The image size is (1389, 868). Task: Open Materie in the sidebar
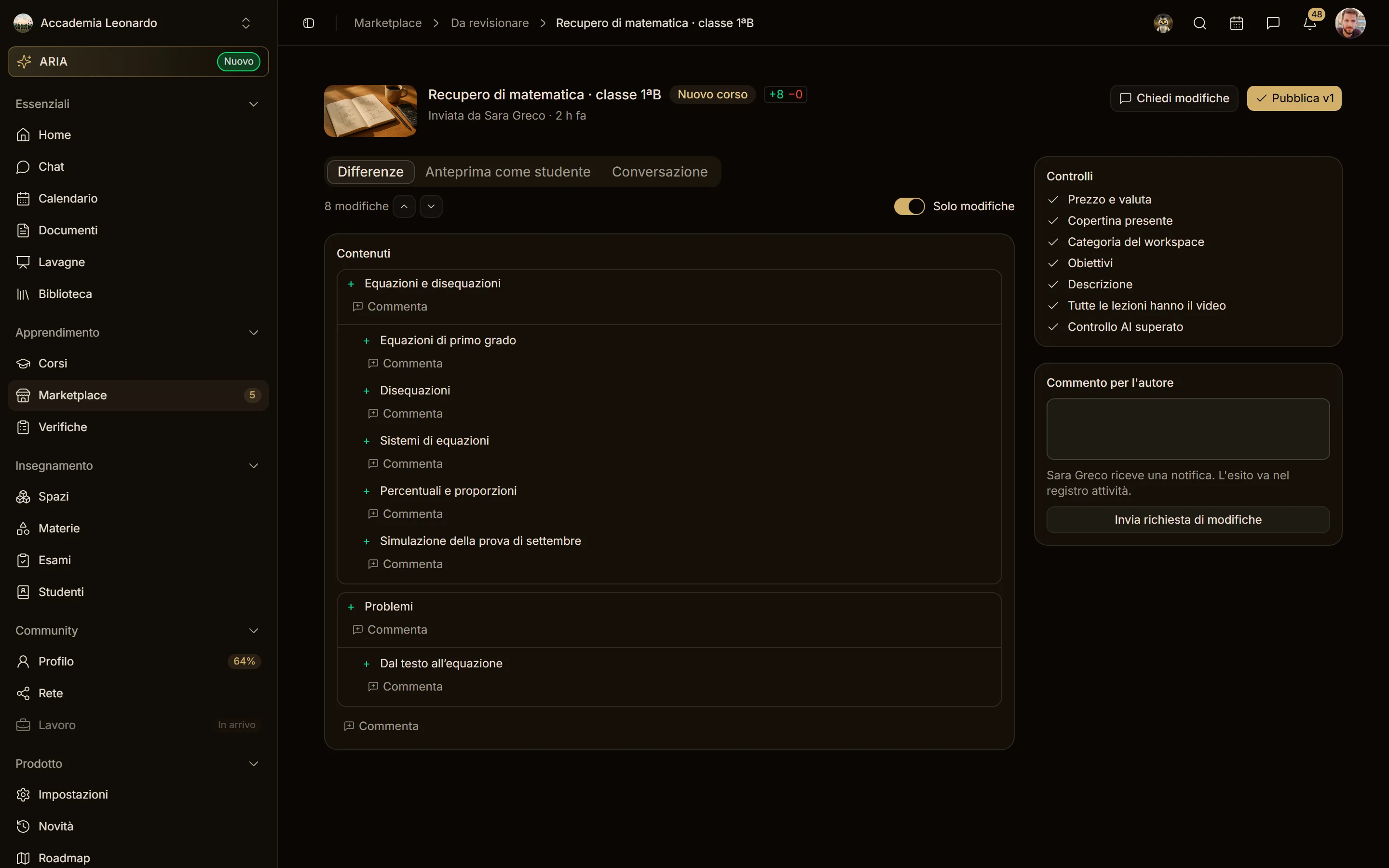coord(138,528)
